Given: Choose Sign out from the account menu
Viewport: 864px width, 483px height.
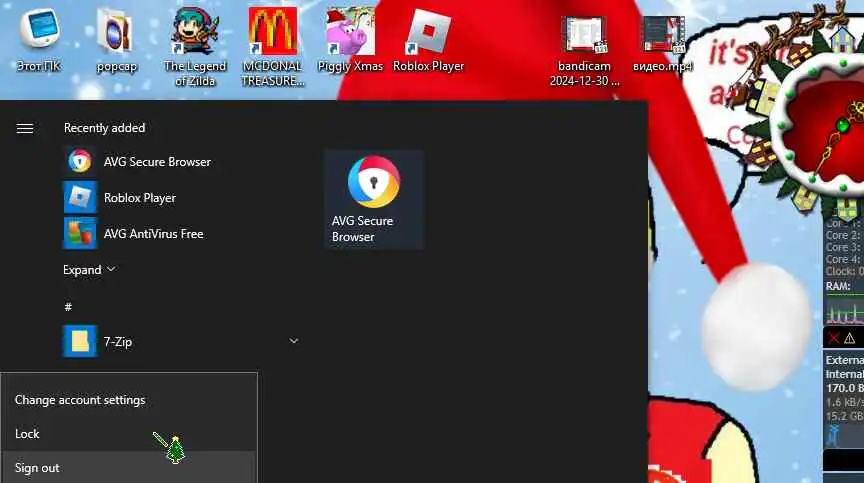Looking at the screenshot, I should click(37, 468).
